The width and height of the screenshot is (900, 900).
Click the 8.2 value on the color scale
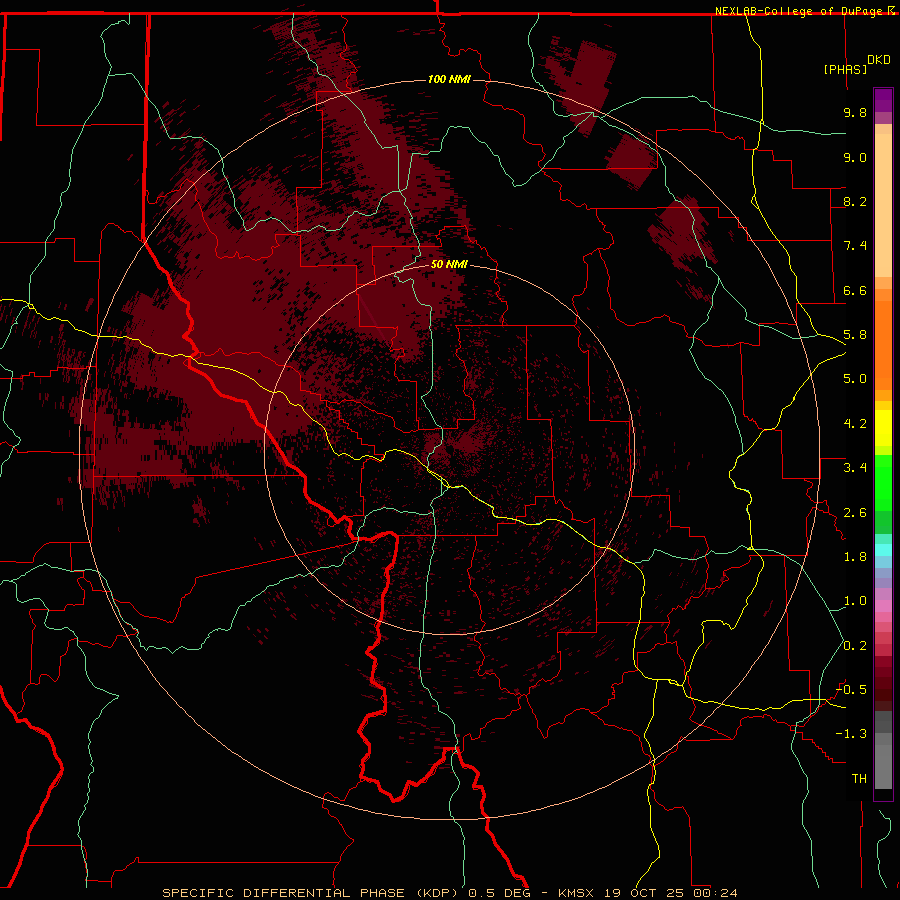855,201
